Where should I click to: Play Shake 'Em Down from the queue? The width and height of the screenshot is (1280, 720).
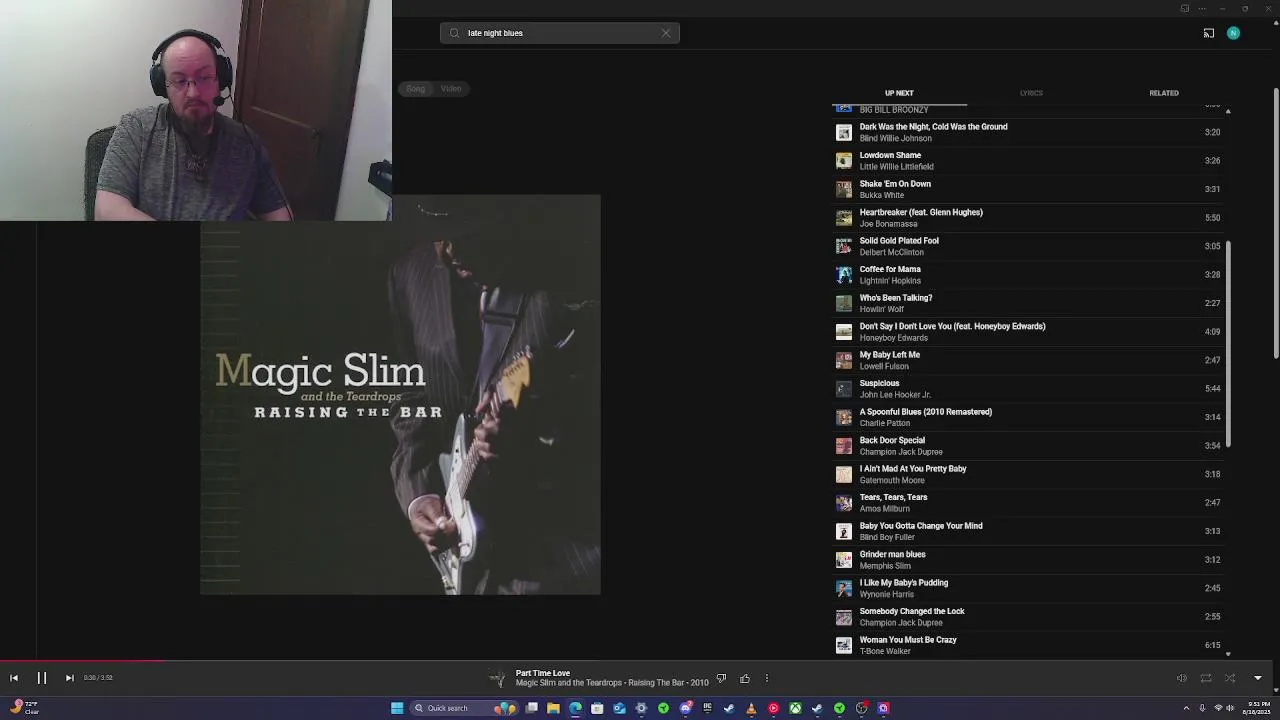coord(1028,189)
